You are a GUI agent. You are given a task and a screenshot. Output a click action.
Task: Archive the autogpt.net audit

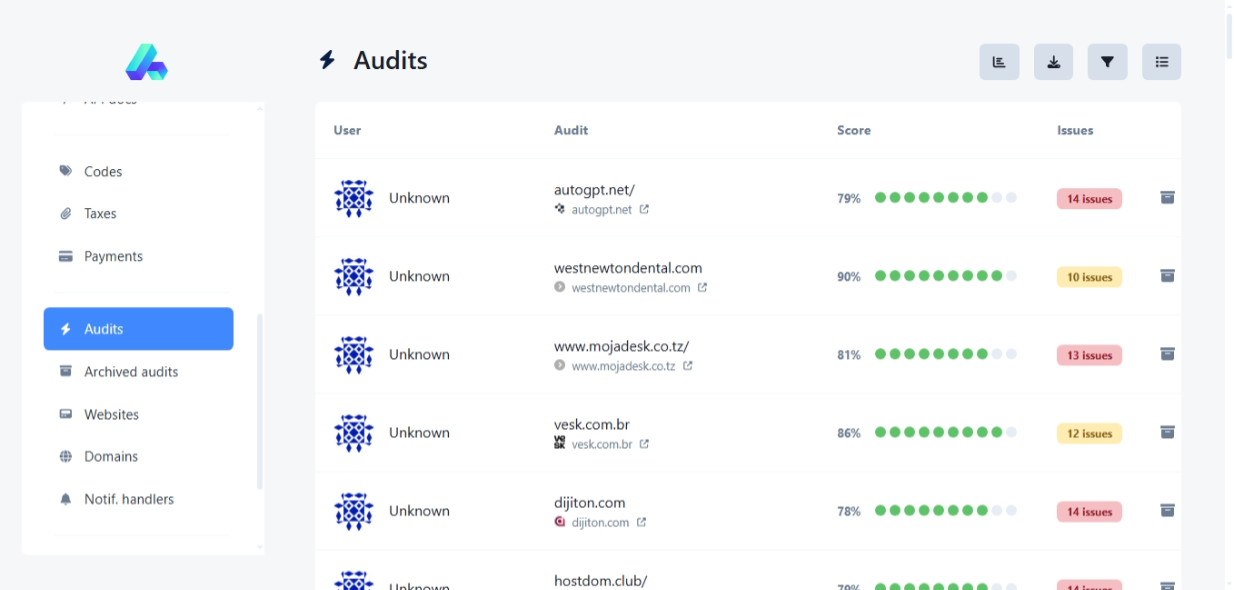click(x=1167, y=198)
